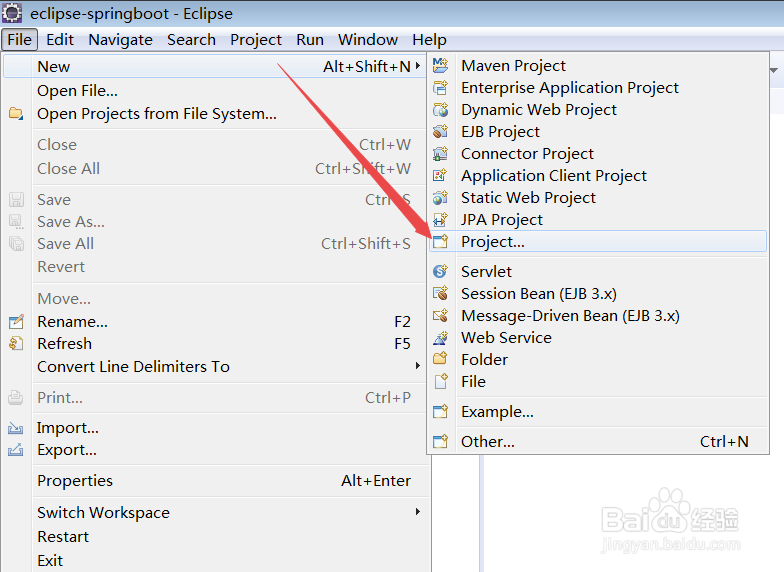Expand the Switch Workspace submenu

417,513
